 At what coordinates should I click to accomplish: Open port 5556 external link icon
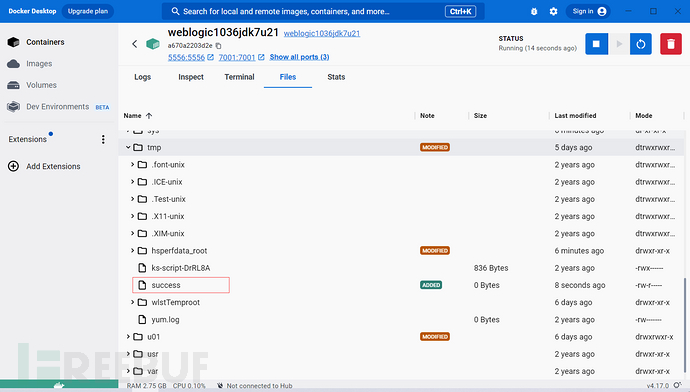(x=210, y=57)
